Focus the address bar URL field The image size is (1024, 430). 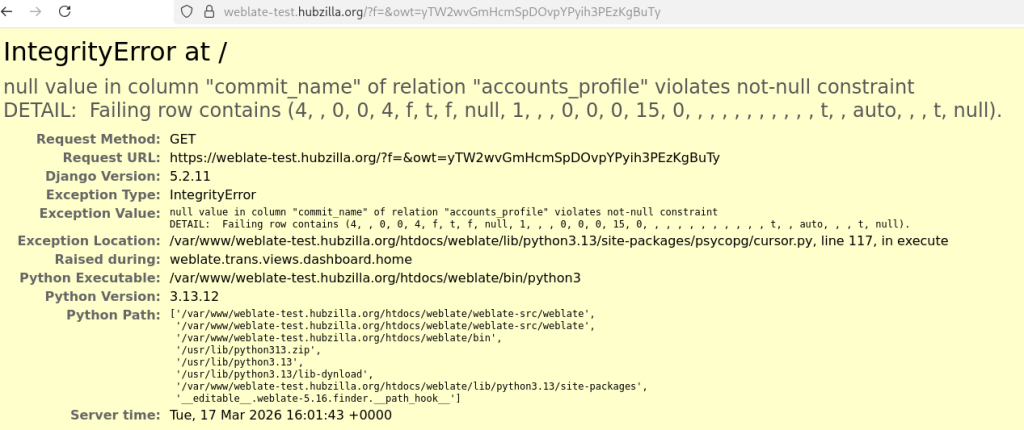440,12
